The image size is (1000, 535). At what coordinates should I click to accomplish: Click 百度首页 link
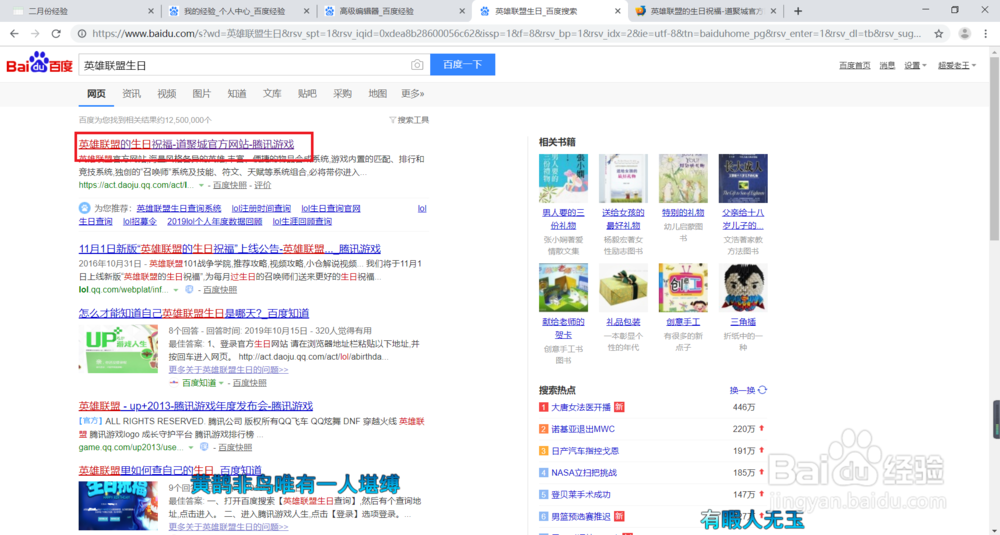(855, 65)
